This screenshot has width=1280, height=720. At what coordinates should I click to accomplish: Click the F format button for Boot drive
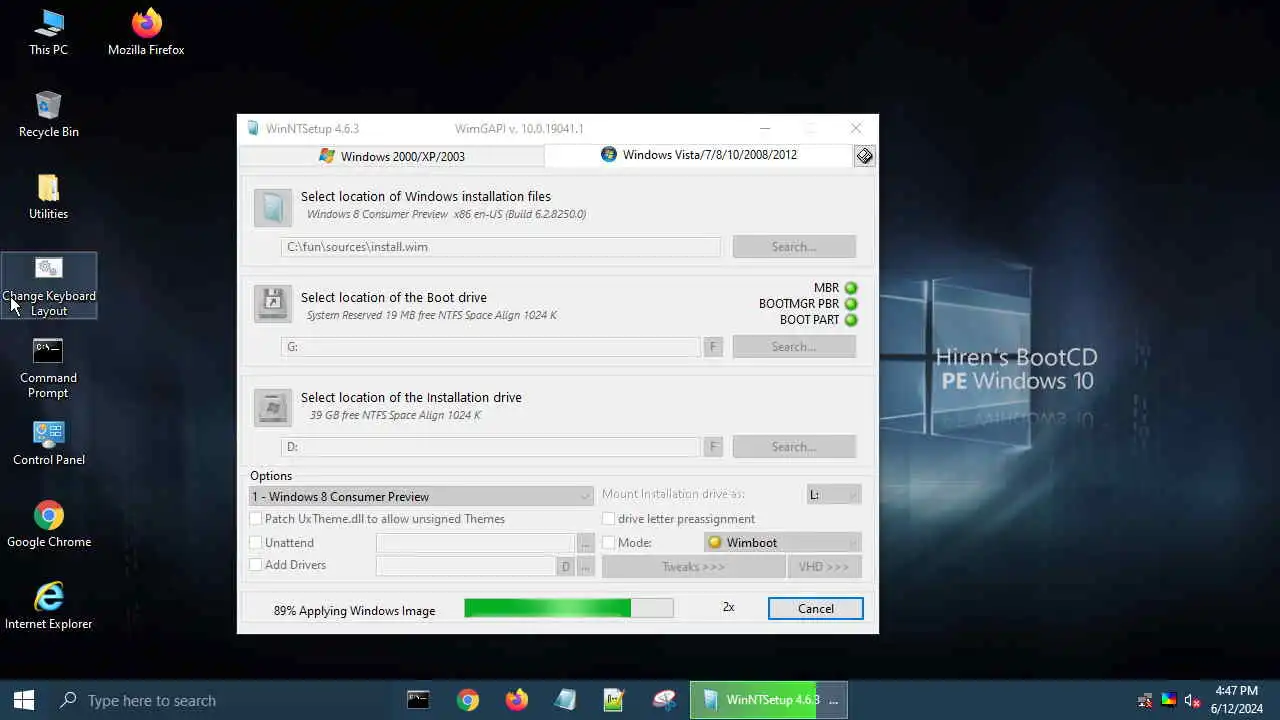click(x=713, y=347)
